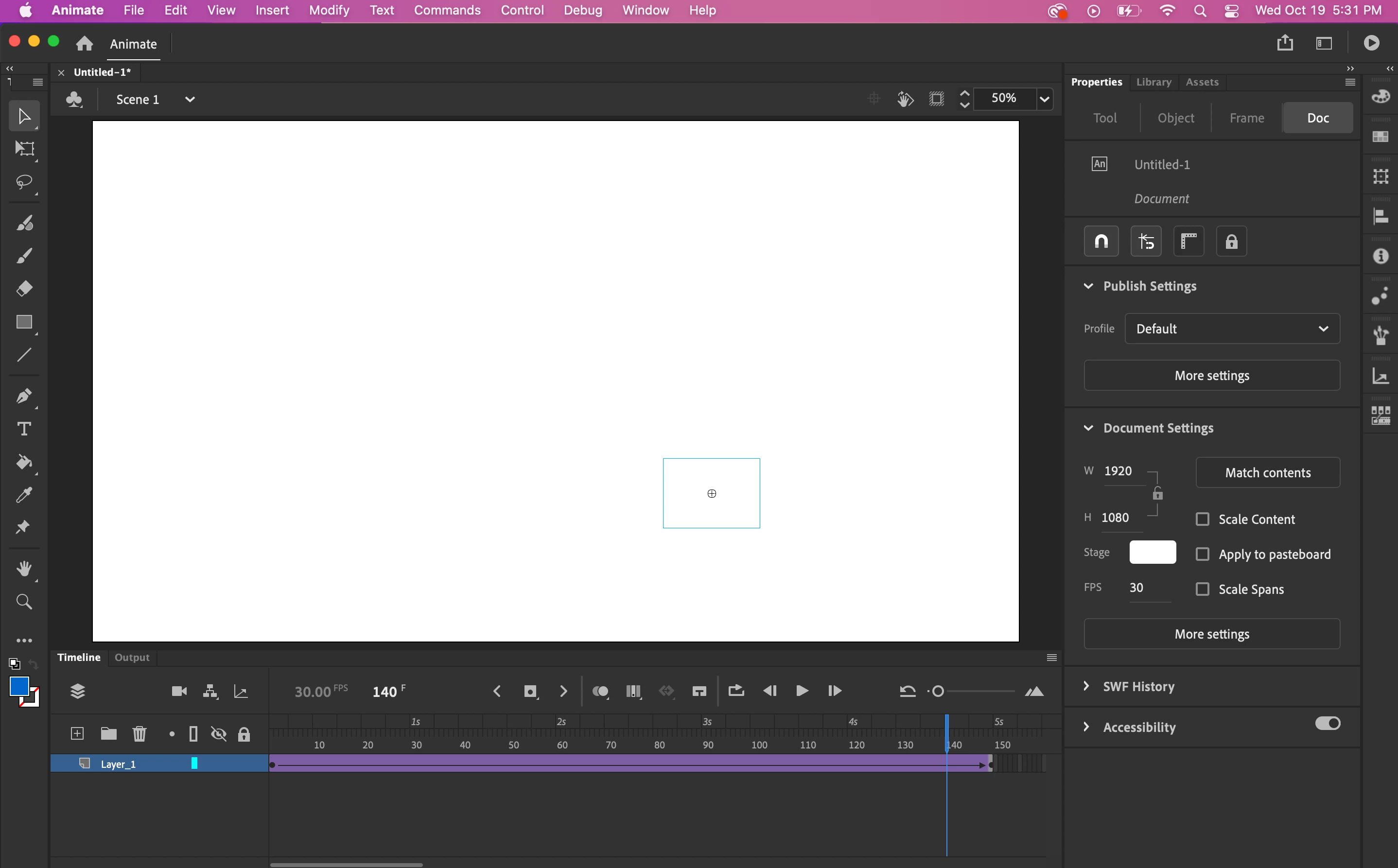Open the stage zoom percentage dropdown
This screenshot has width=1398, height=868.
pyautogui.click(x=1044, y=99)
